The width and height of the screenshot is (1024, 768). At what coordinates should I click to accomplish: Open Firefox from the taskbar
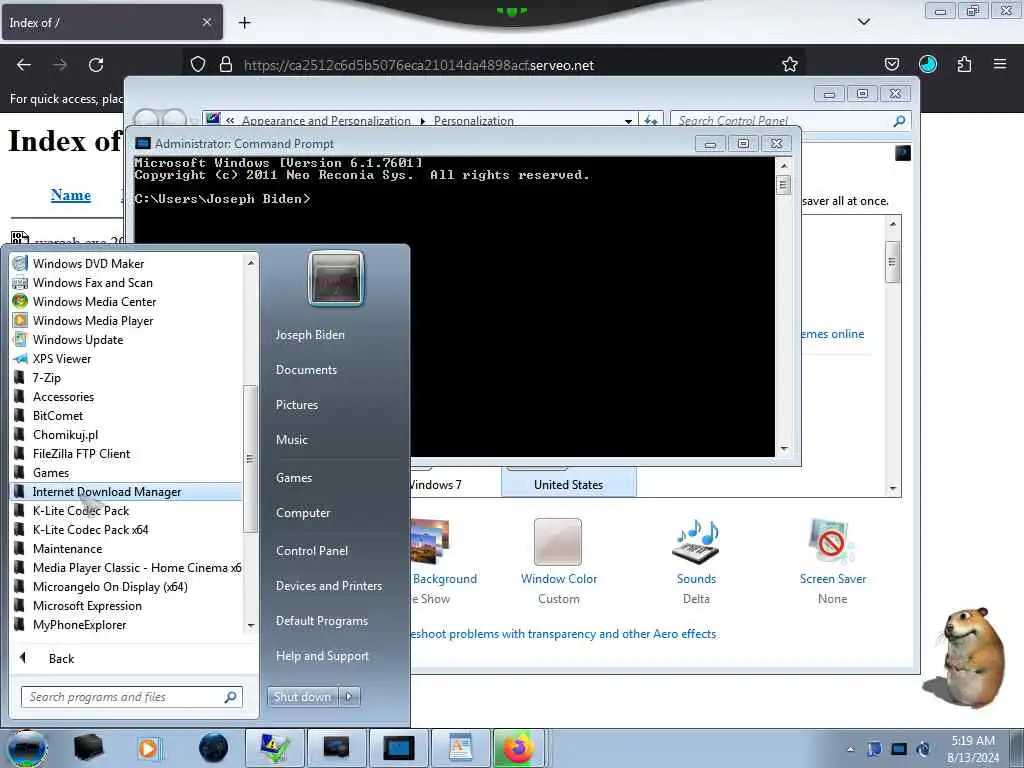[x=519, y=748]
